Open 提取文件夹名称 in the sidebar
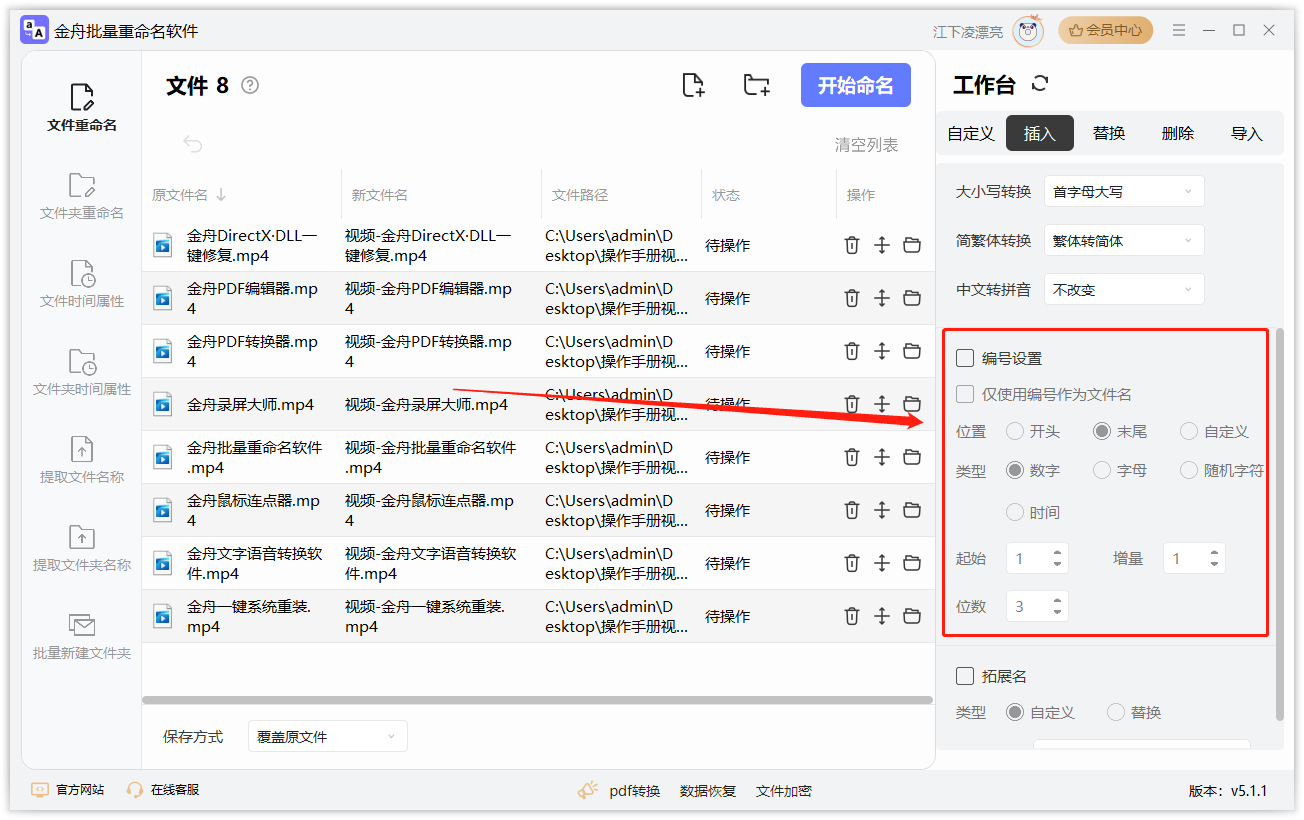 coord(82,548)
